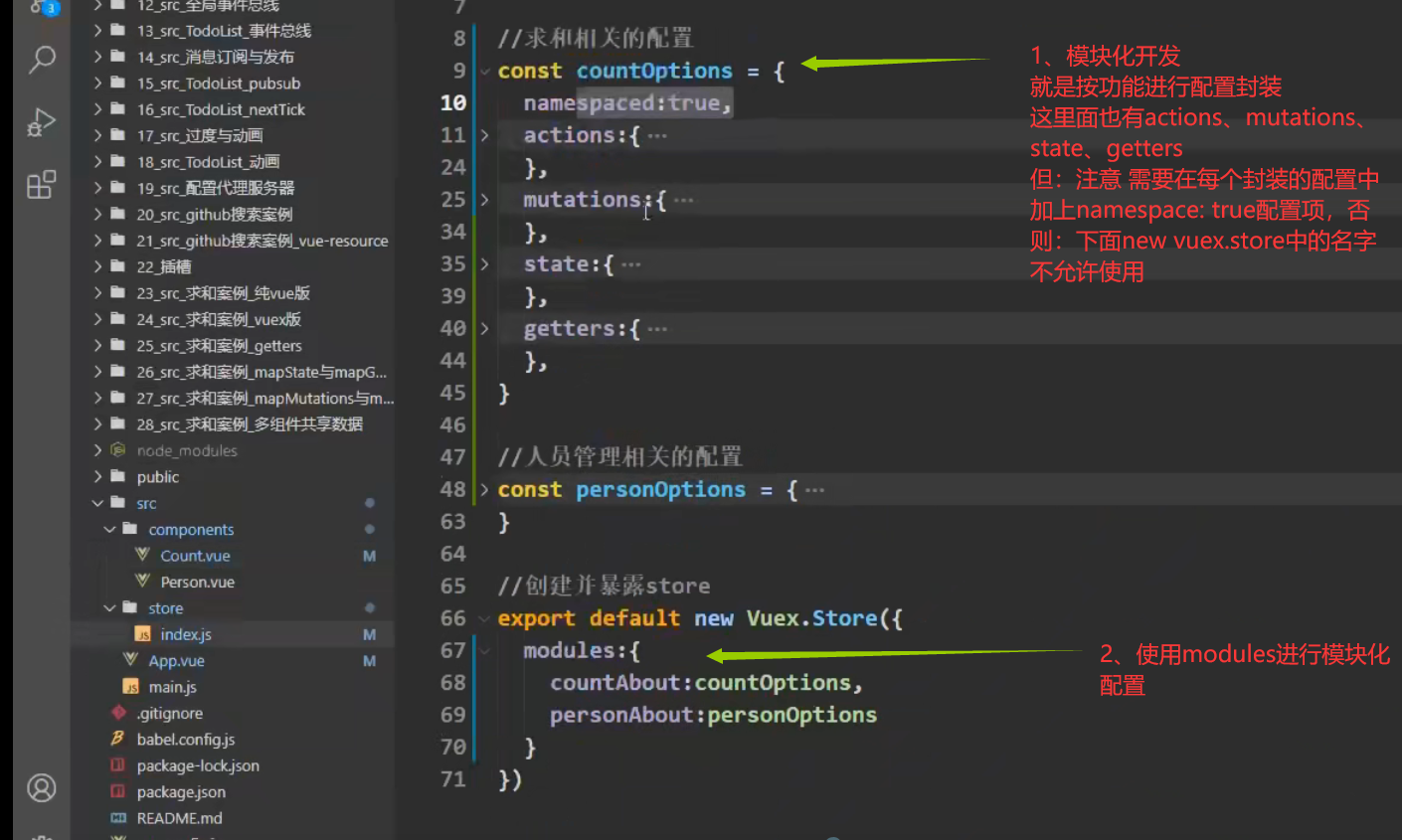1402x840 pixels.
Task: Unfold the actions block at line 11
Action: 485,135
